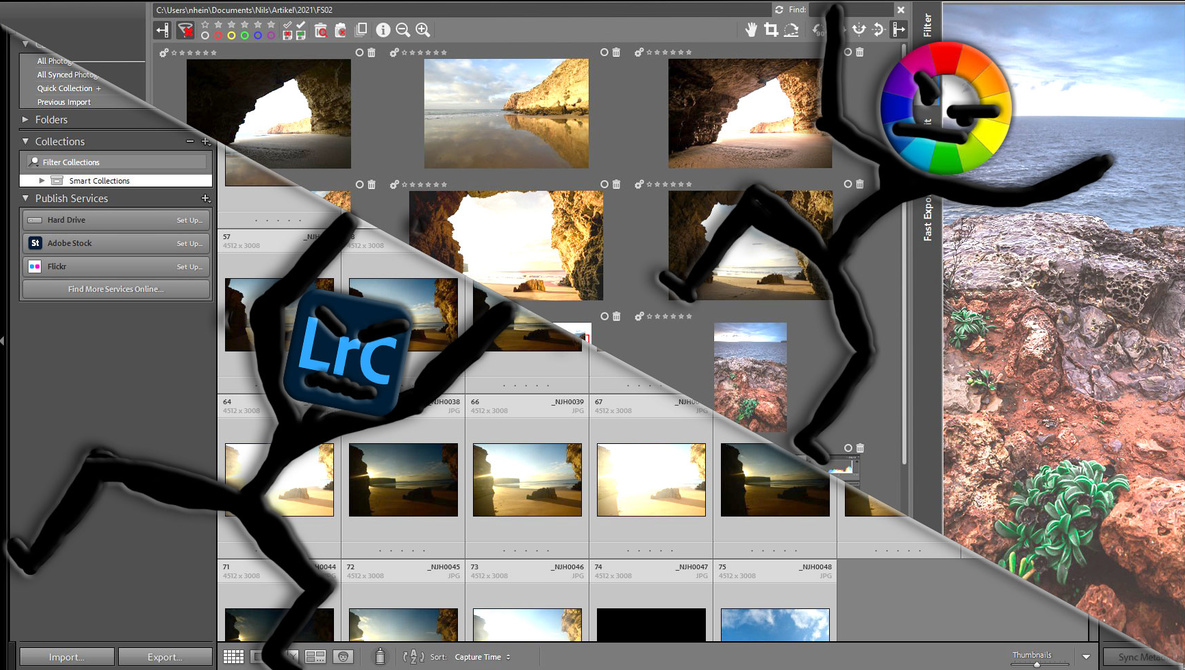Select the Smart Collections row

116,181
